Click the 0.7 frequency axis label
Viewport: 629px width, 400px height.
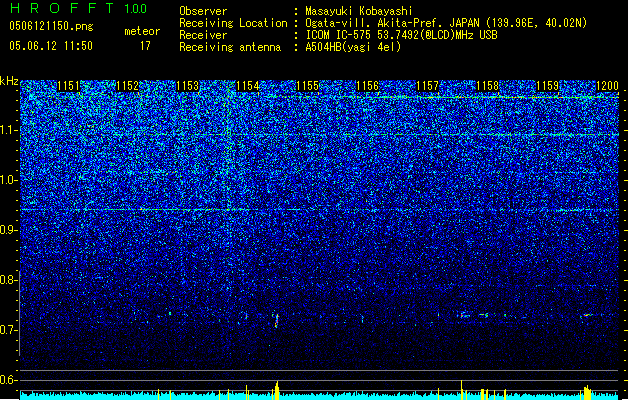pos(8,330)
